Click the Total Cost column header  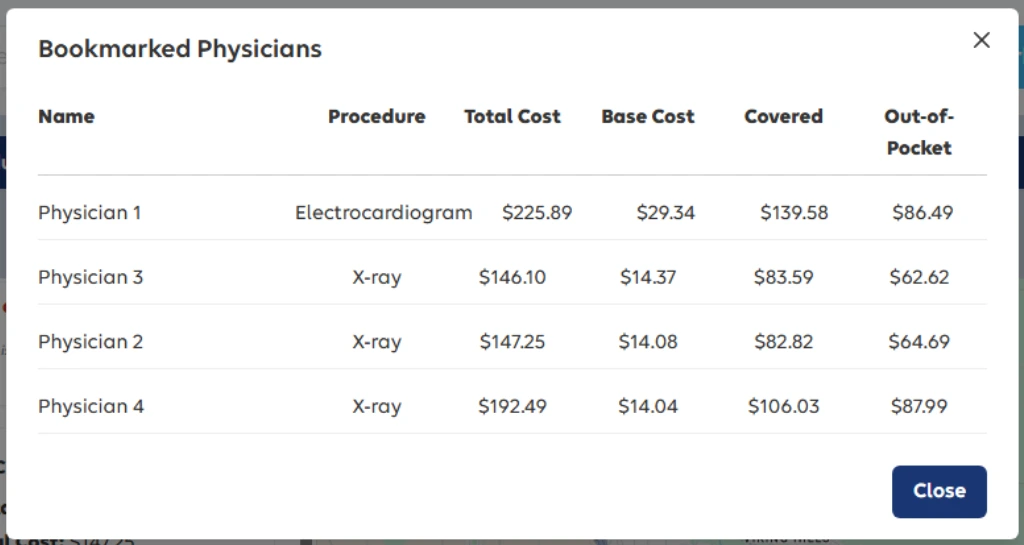tap(512, 116)
